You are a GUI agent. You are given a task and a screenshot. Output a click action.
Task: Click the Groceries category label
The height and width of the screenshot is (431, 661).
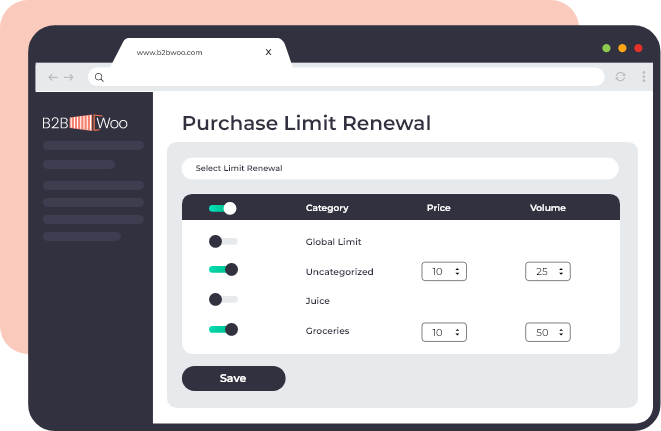pos(328,331)
